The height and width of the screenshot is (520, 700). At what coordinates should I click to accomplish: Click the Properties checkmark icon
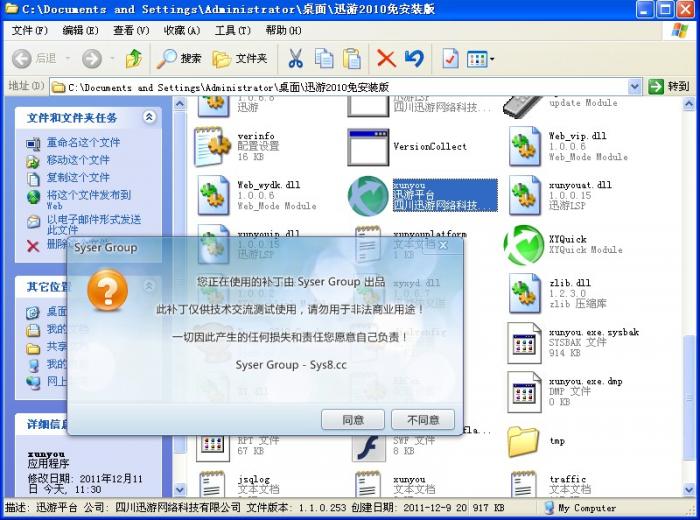point(450,58)
